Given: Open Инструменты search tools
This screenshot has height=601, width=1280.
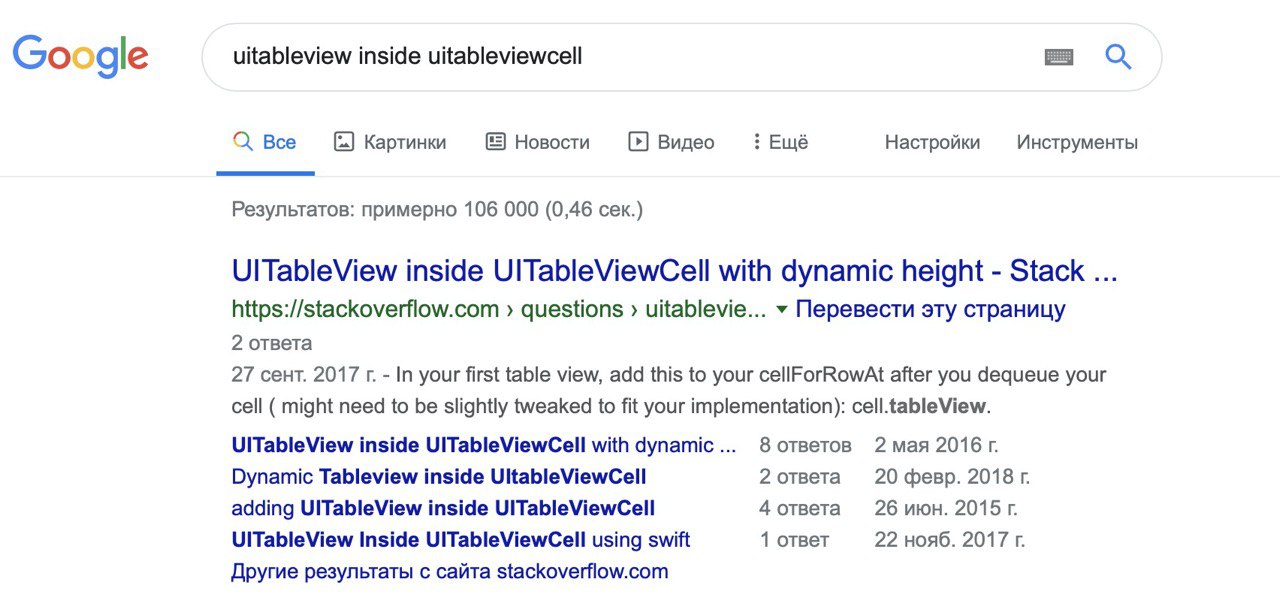Looking at the screenshot, I should click(x=1077, y=142).
